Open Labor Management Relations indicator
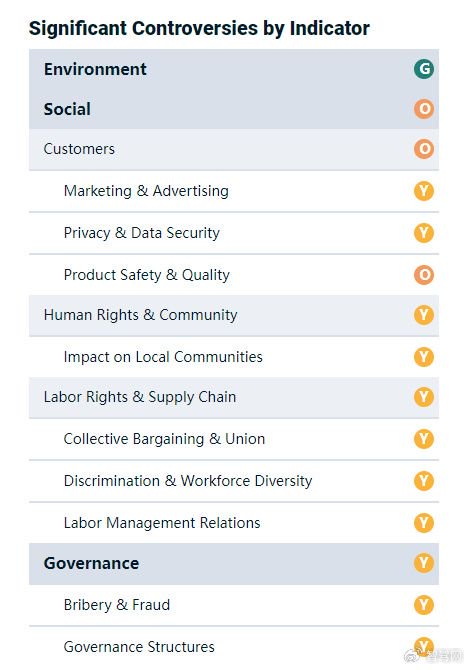 [234, 523]
